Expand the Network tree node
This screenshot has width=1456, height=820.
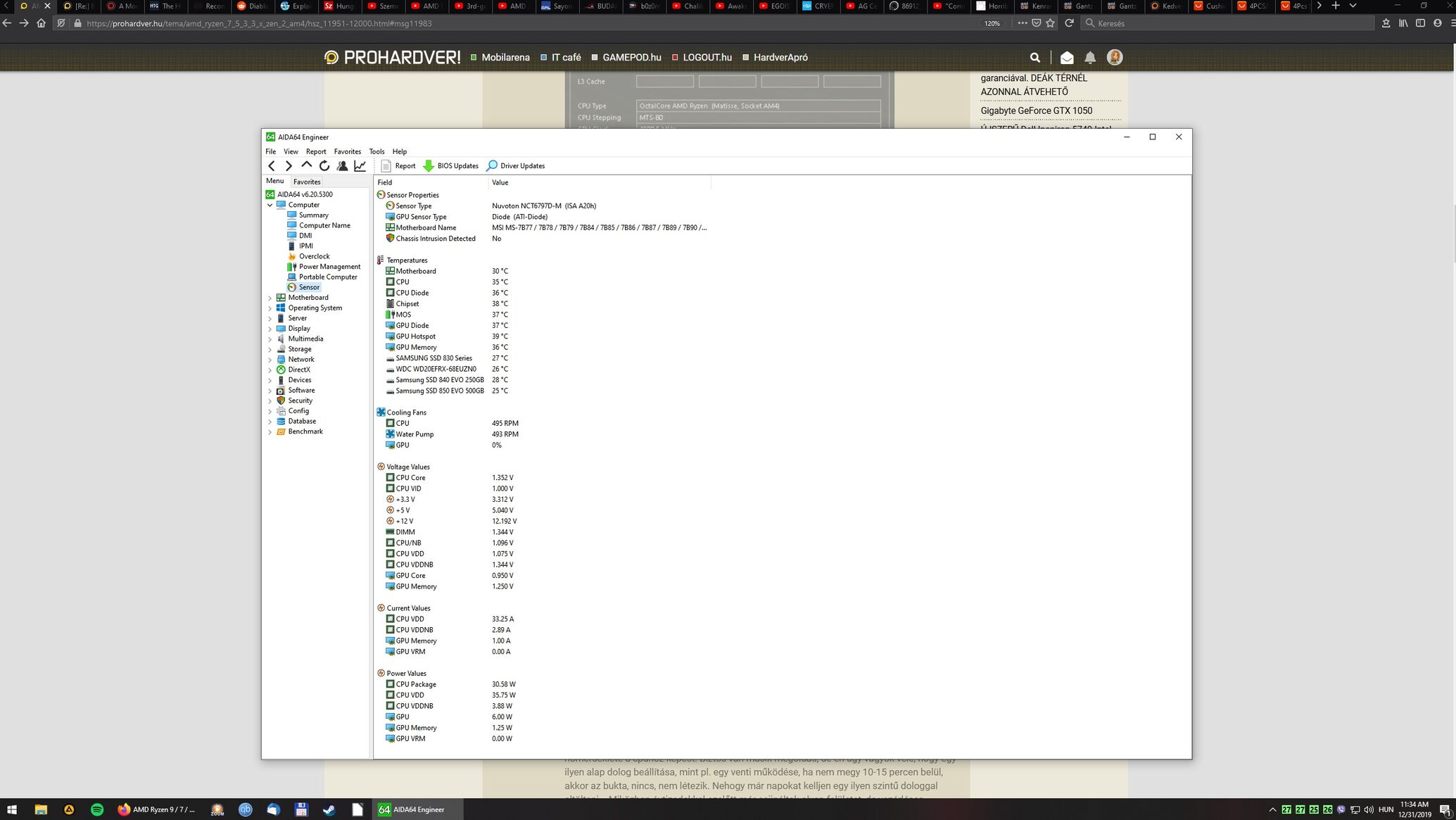(x=270, y=360)
